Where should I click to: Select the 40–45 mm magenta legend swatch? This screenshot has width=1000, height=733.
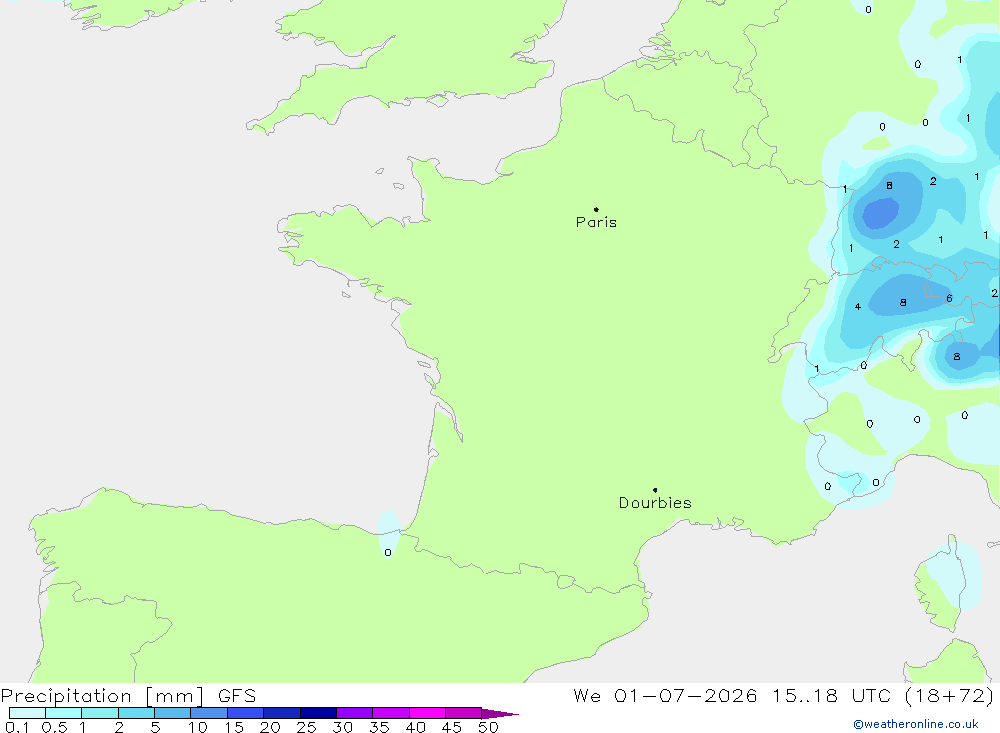[x=427, y=713]
